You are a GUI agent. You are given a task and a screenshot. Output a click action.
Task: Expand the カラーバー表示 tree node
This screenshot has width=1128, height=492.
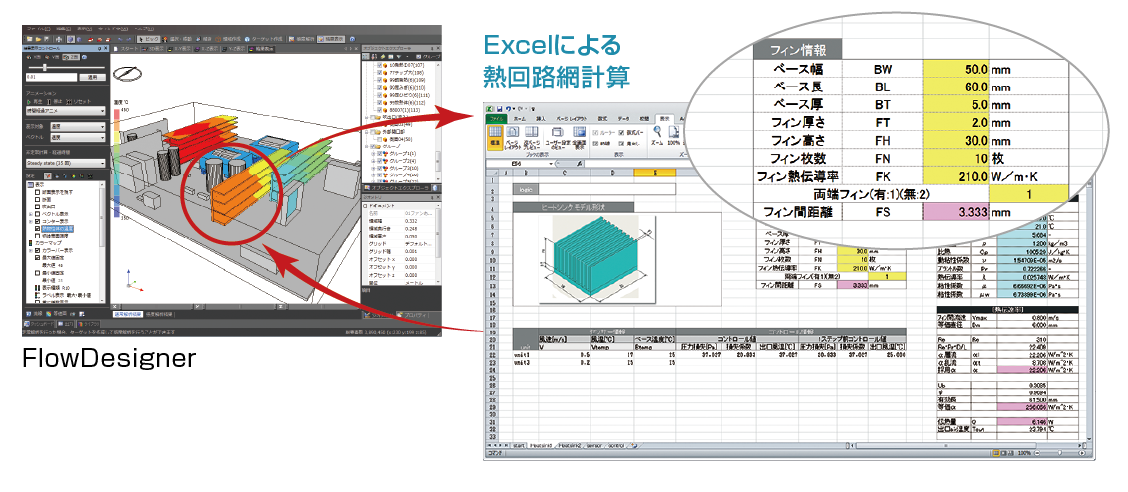click(30, 250)
